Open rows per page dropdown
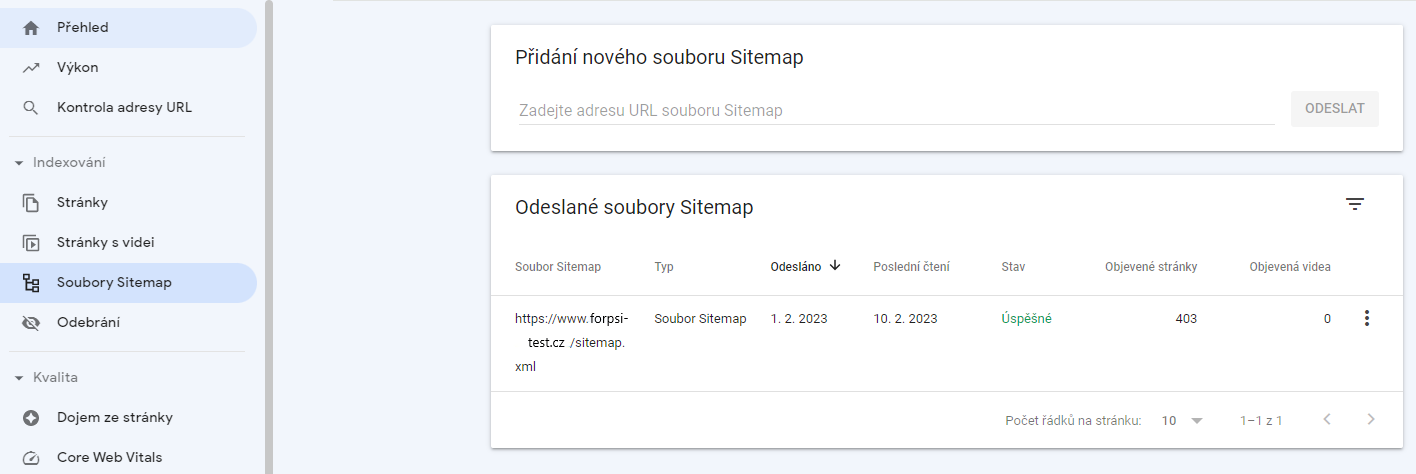Viewport: 1416px width, 474px height. tap(1182, 421)
